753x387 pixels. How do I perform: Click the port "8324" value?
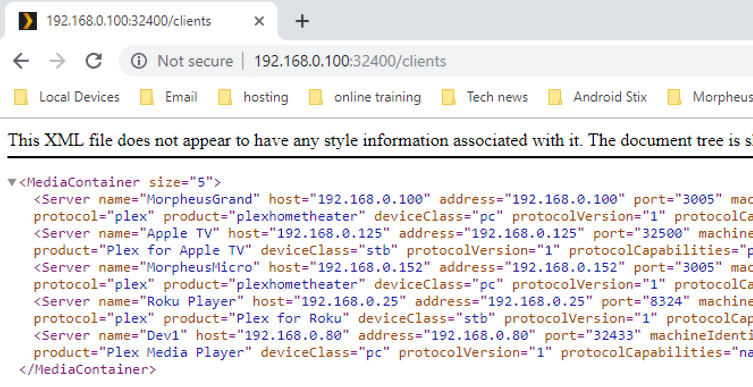click(x=665, y=302)
